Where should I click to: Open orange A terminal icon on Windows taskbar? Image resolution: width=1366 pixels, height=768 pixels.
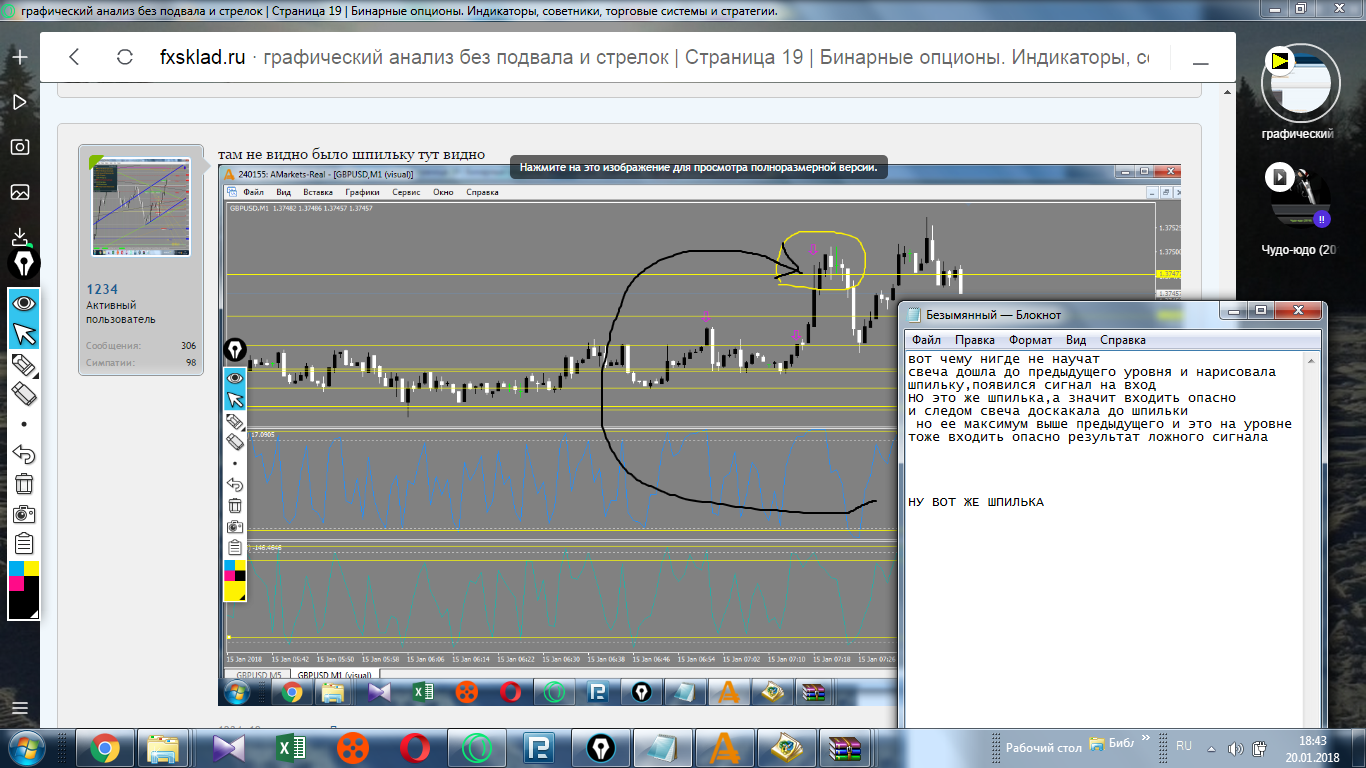coord(724,748)
